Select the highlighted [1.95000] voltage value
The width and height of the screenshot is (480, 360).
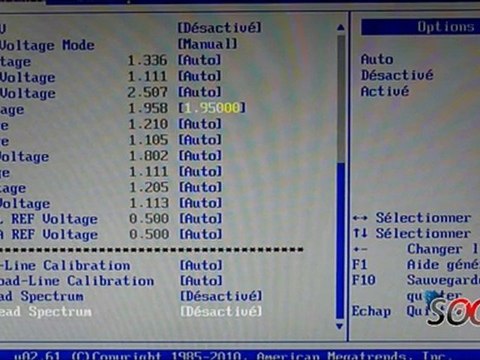212,108
